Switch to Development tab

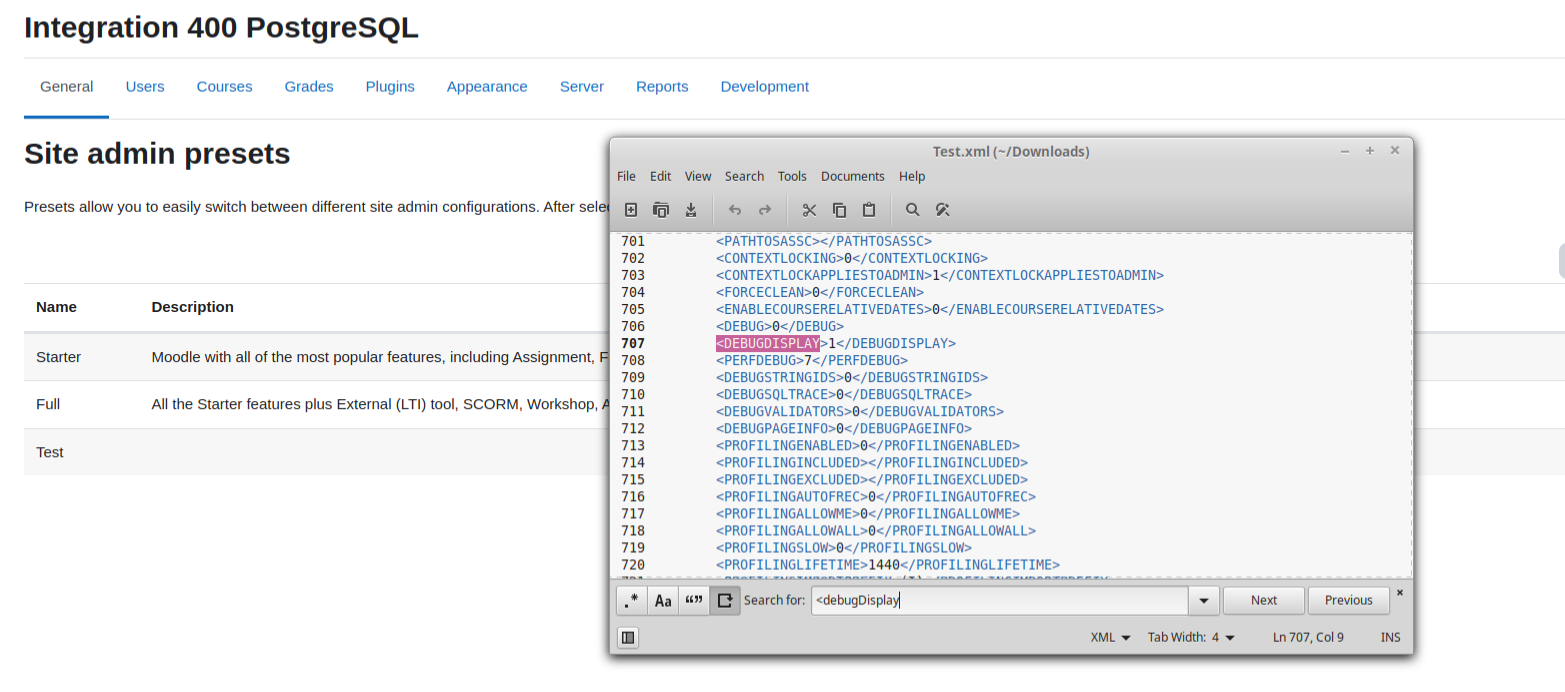765,87
